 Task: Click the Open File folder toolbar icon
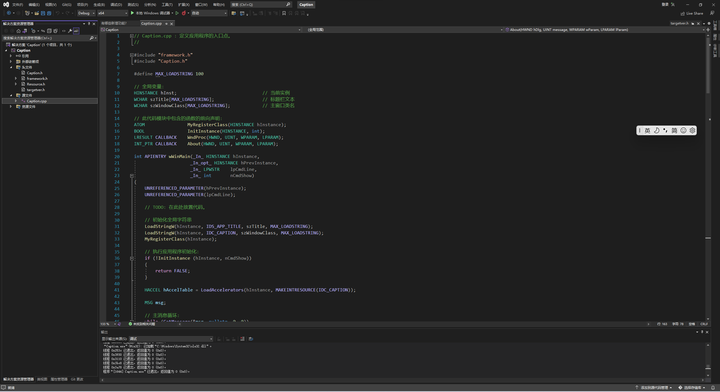tap(37, 13)
